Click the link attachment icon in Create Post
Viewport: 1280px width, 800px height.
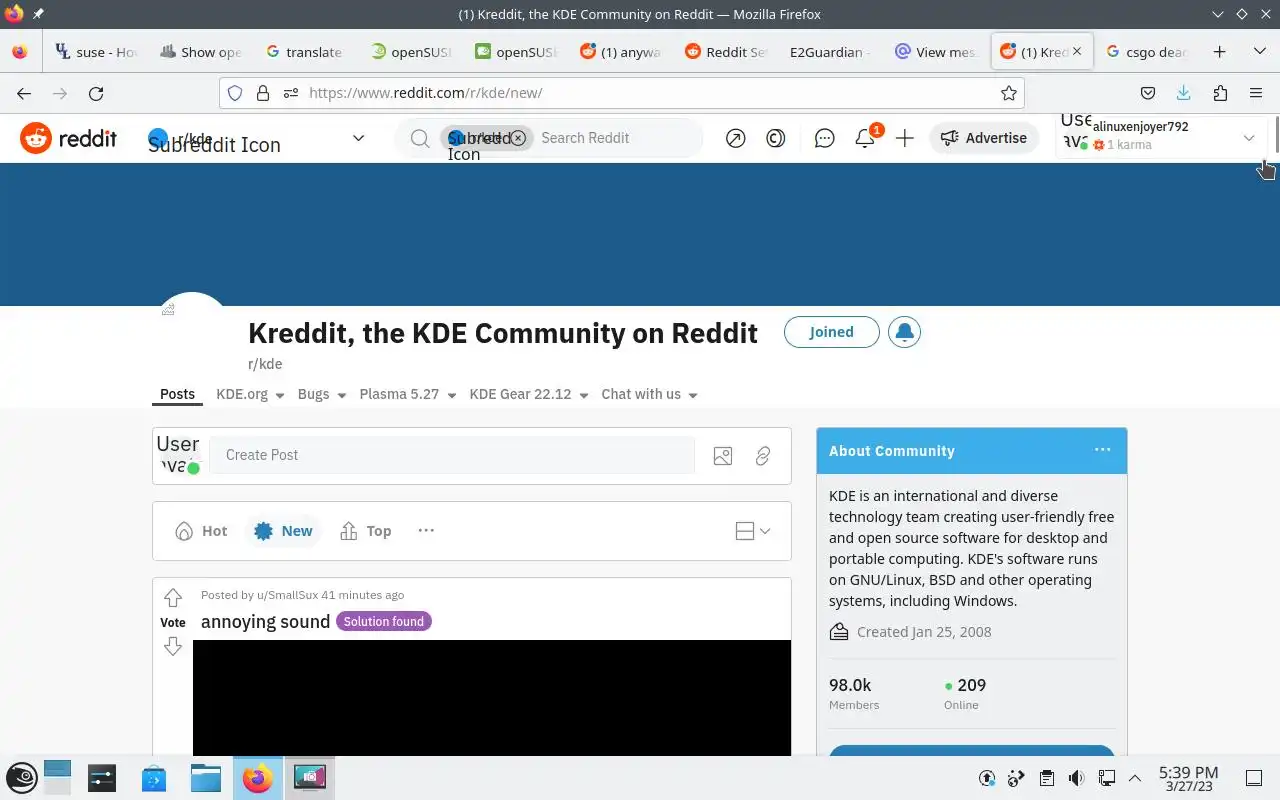pos(763,456)
